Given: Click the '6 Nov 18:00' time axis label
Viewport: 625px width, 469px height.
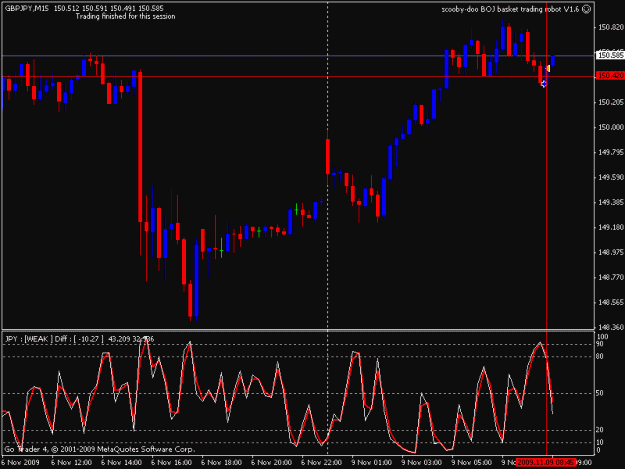Looking at the screenshot, I should coord(221,463).
